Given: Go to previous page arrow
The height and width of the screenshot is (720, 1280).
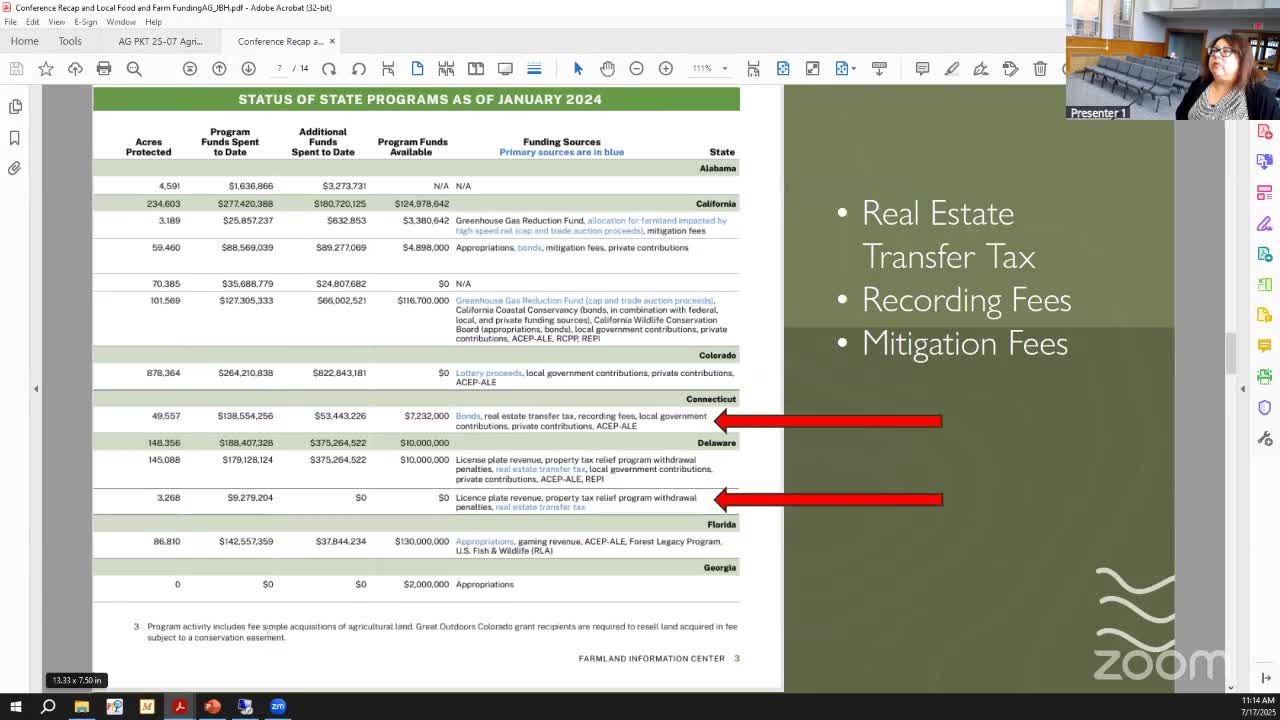Looking at the screenshot, I should pos(219,68).
